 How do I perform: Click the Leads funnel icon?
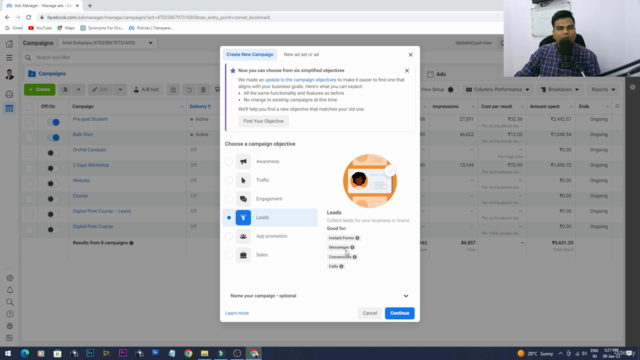[x=243, y=218]
